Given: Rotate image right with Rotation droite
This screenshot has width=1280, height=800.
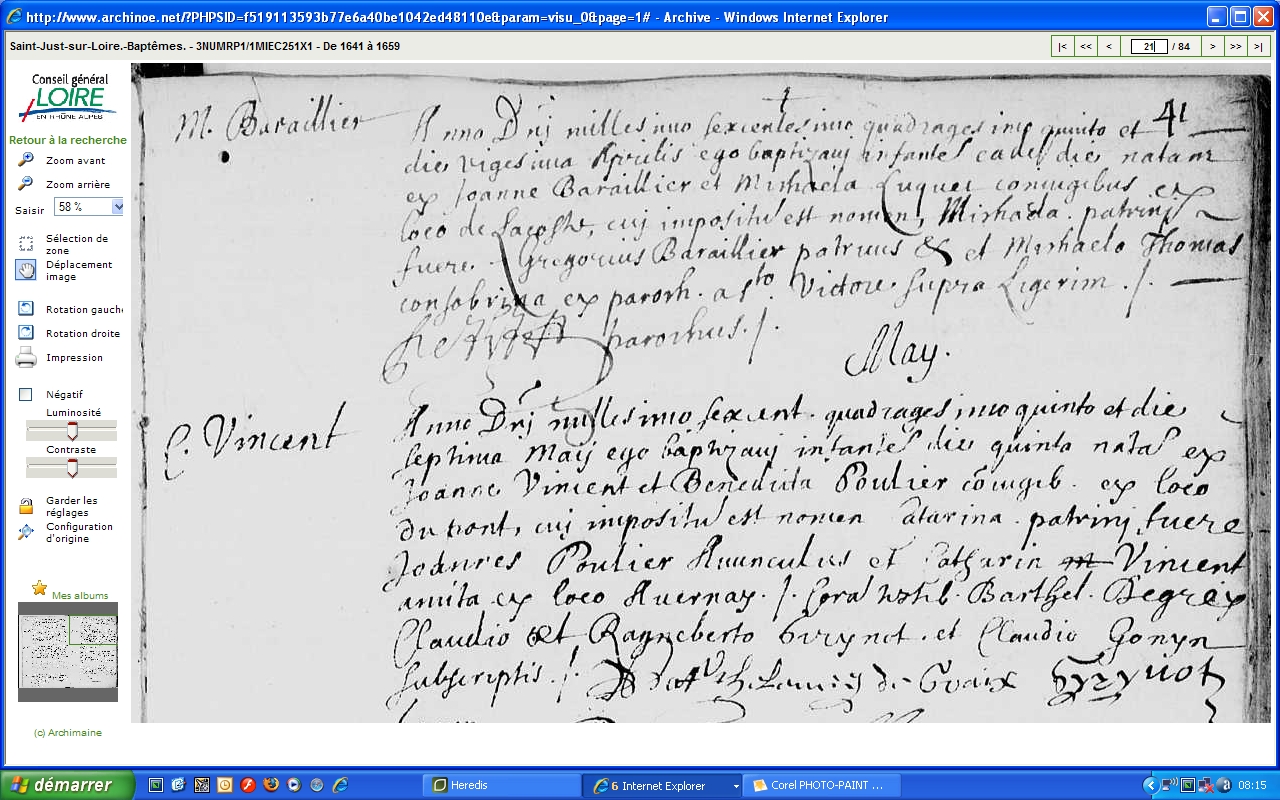Looking at the screenshot, I should 26,333.
